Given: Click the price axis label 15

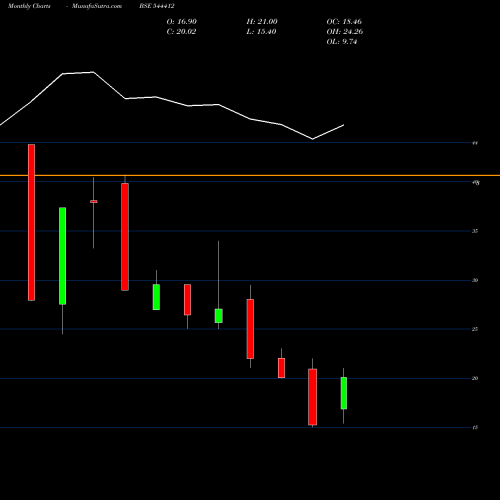Looking at the screenshot, I should (x=475, y=427).
